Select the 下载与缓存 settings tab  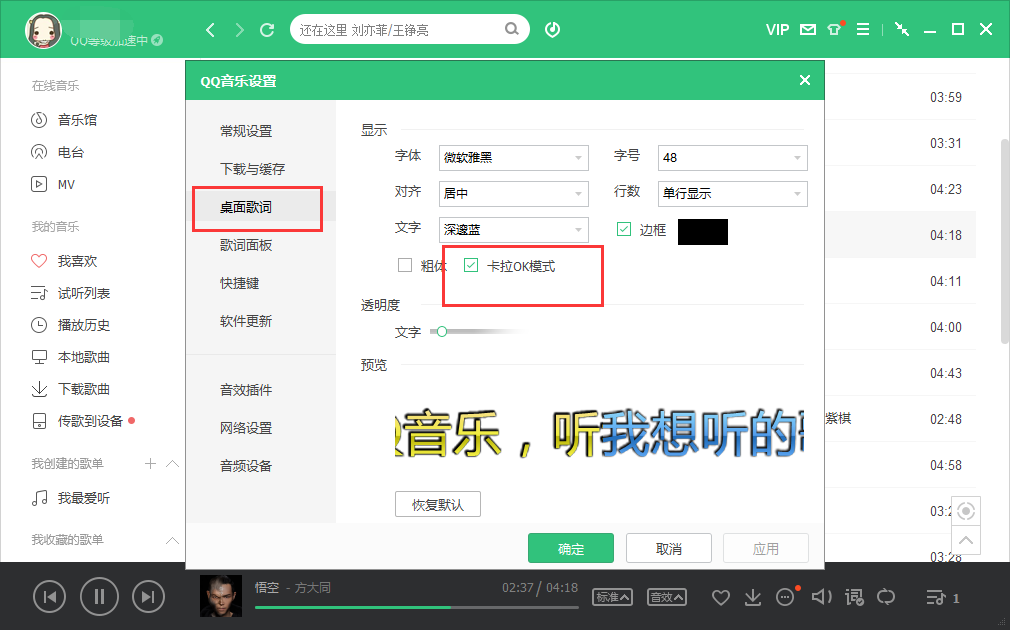pyautogui.click(x=252, y=169)
